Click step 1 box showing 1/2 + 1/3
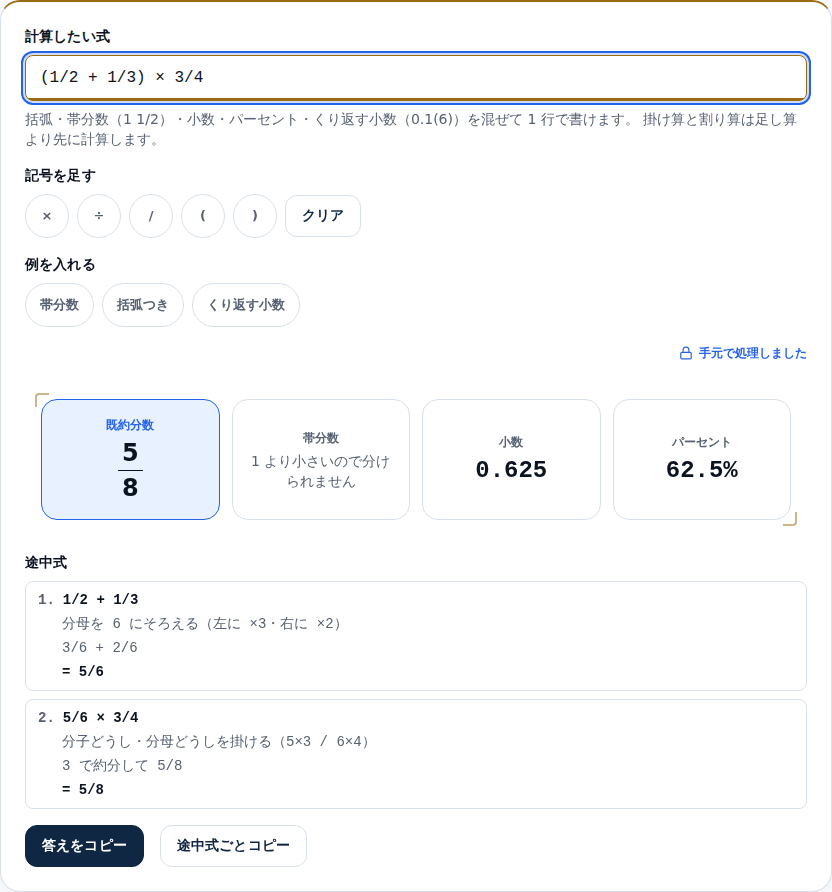 [416, 636]
